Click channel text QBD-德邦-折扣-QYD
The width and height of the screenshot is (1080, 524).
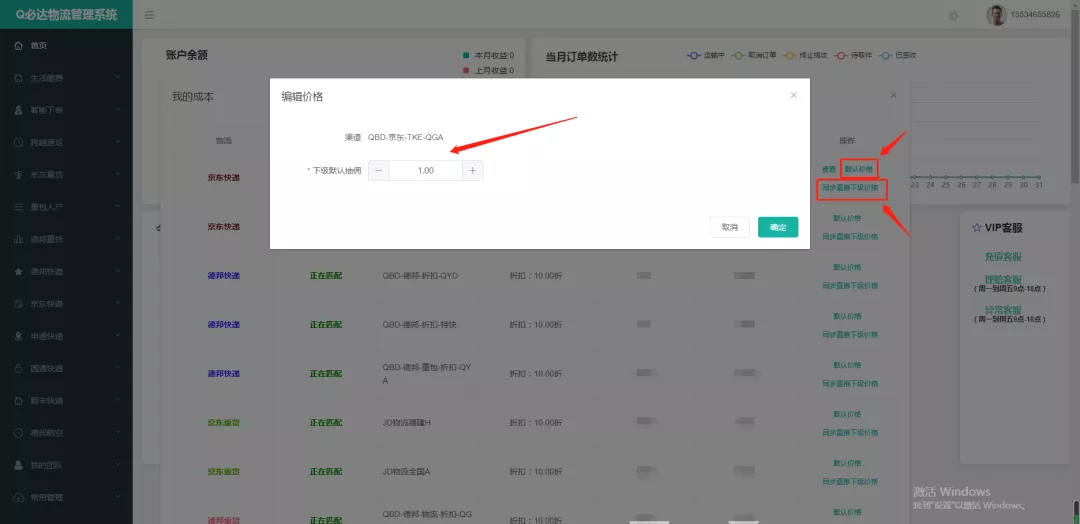(x=420, y=276)
